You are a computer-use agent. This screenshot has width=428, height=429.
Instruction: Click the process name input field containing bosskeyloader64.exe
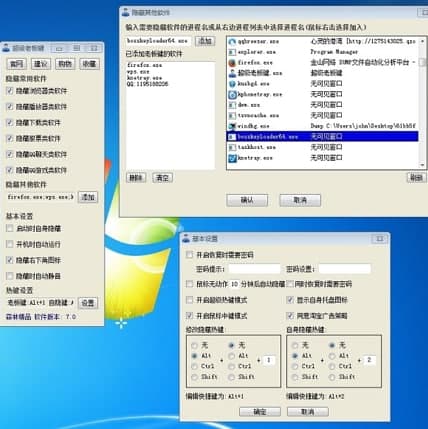pos(159,41)
